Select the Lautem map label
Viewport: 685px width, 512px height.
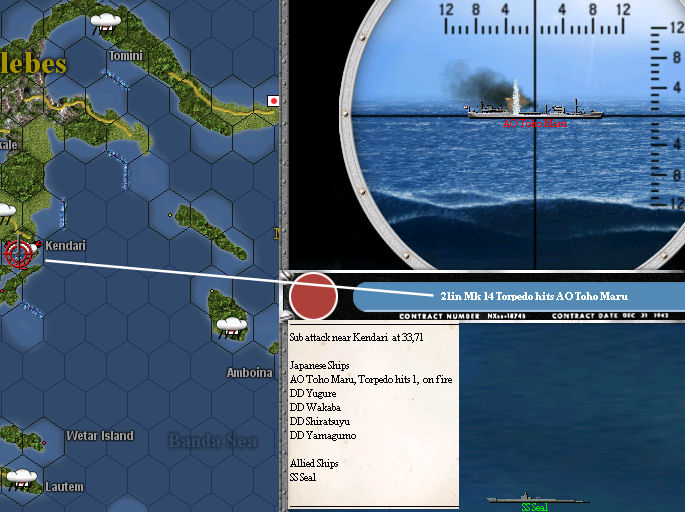[64, 486]
